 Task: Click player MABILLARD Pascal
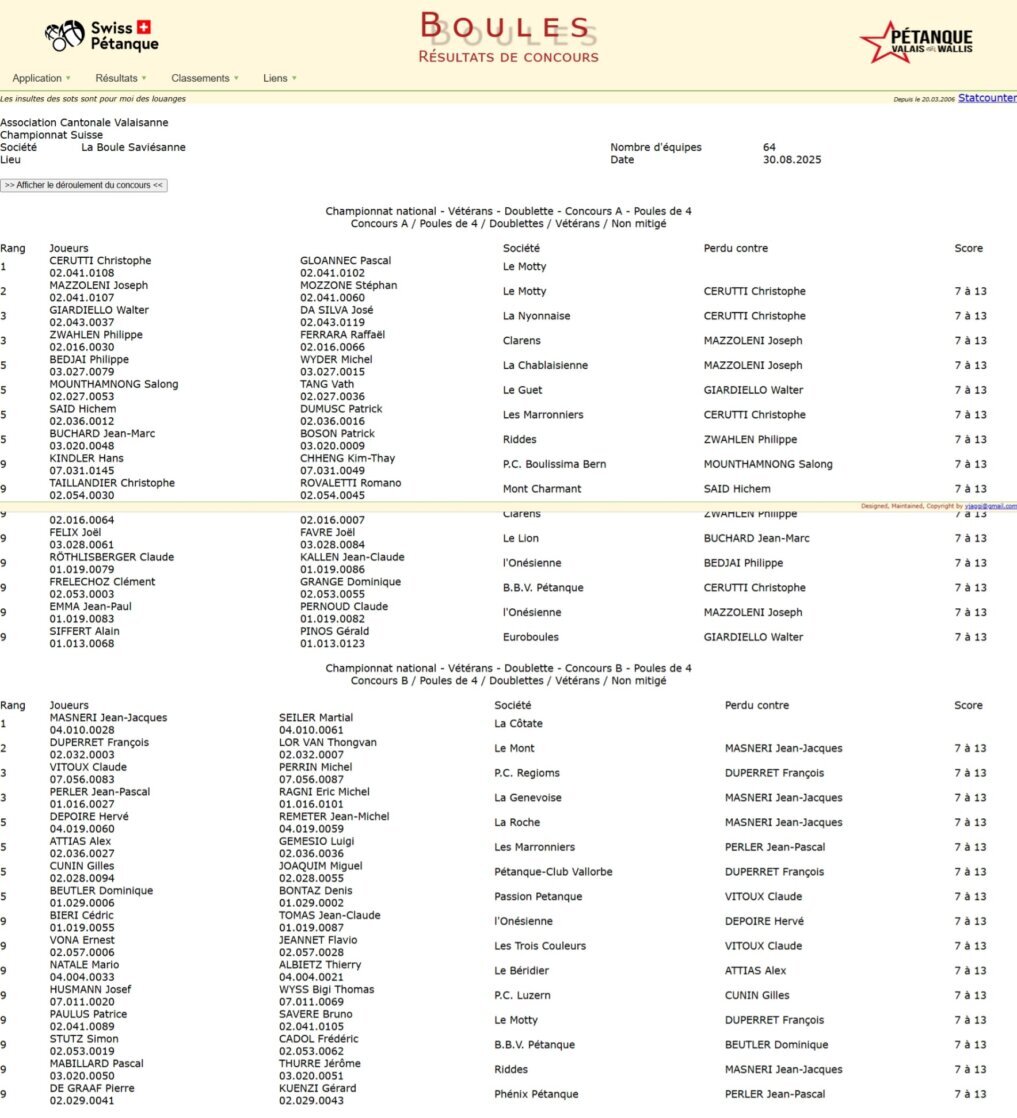click(96, 1064)
